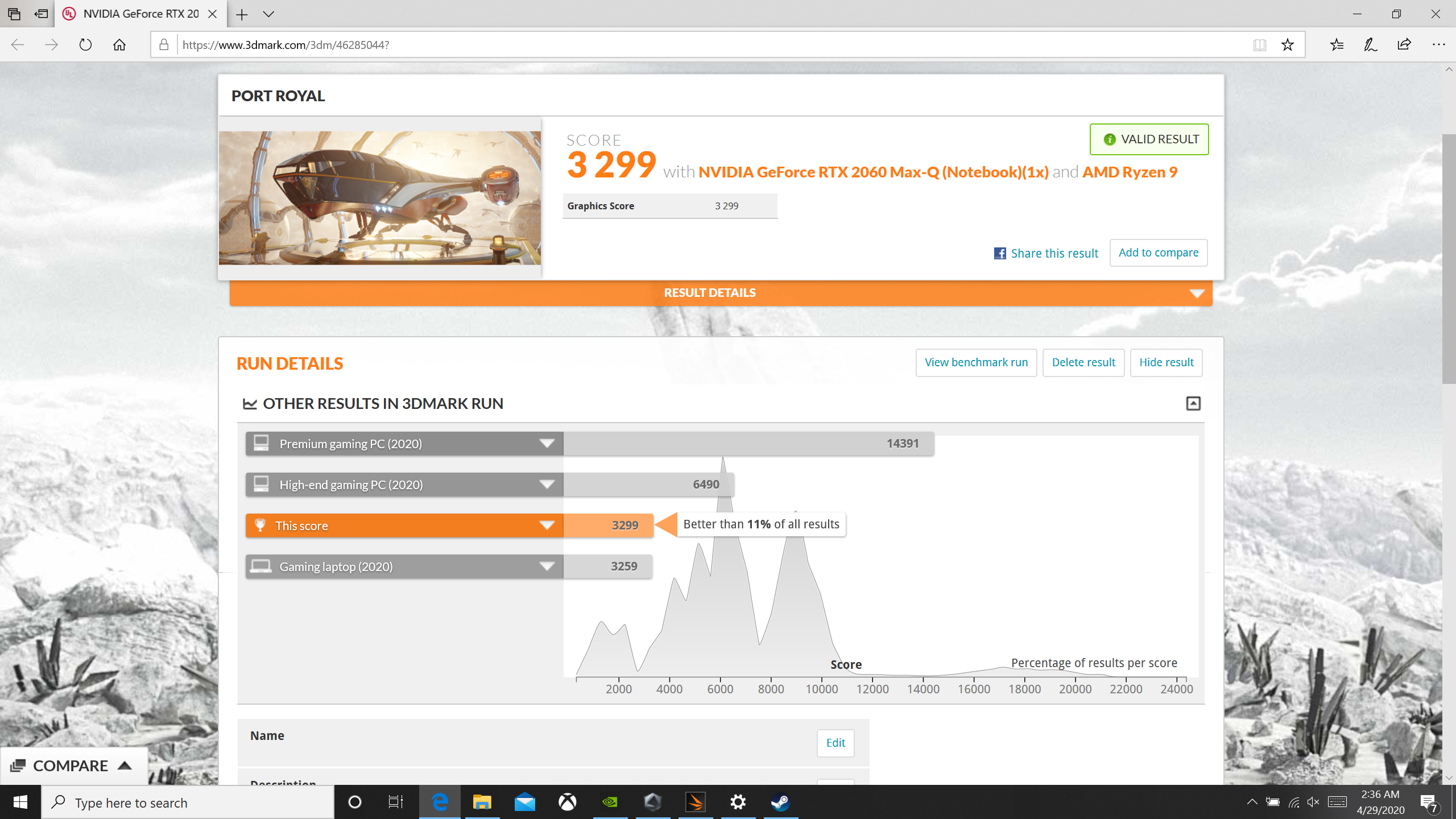Close the NVIDIA GeForce RTX tab

pos(213,14)
